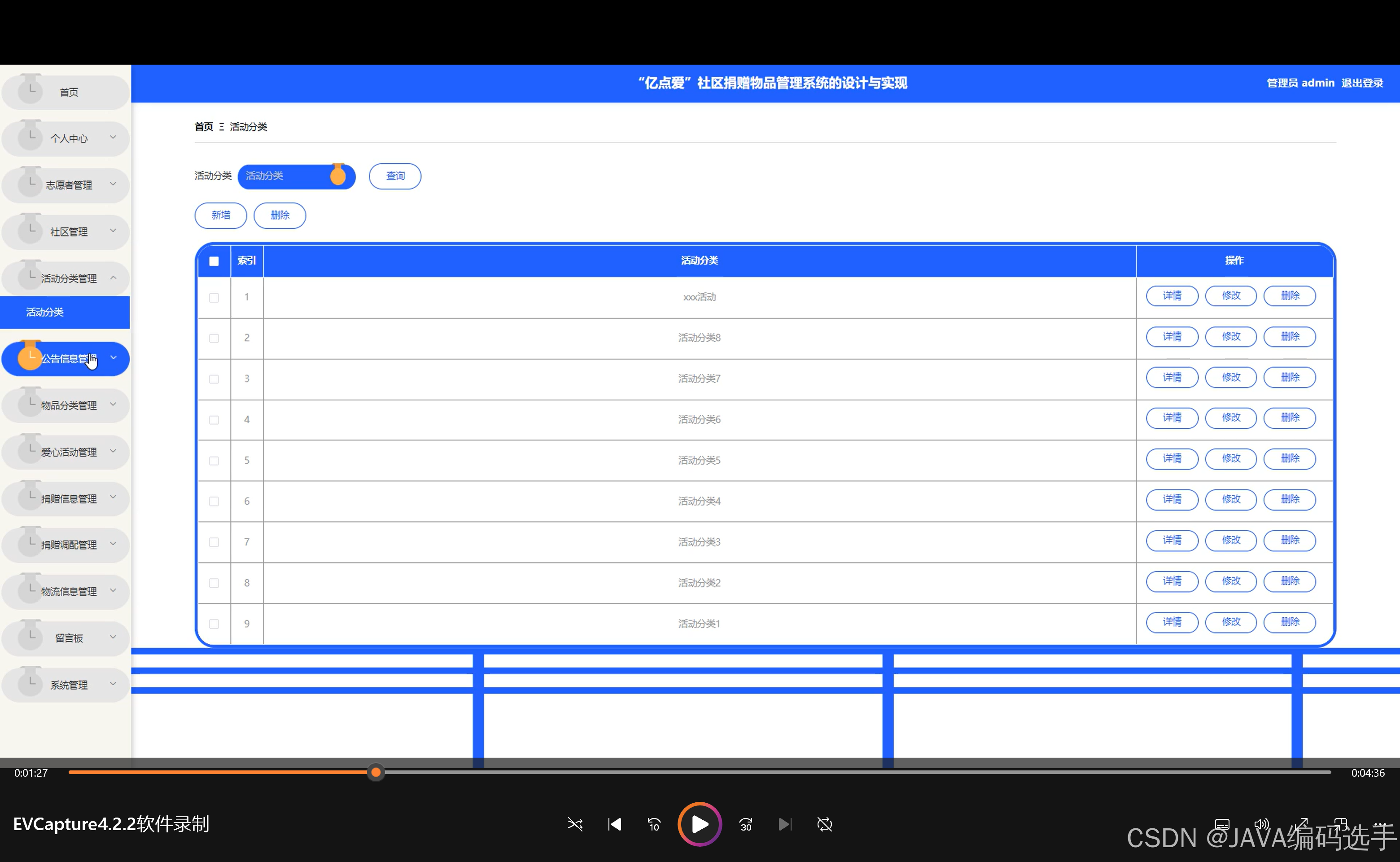Click the elapsed time 0:01:27
The height and width of the screenshot is (862, 1400).
pos(31,773)
